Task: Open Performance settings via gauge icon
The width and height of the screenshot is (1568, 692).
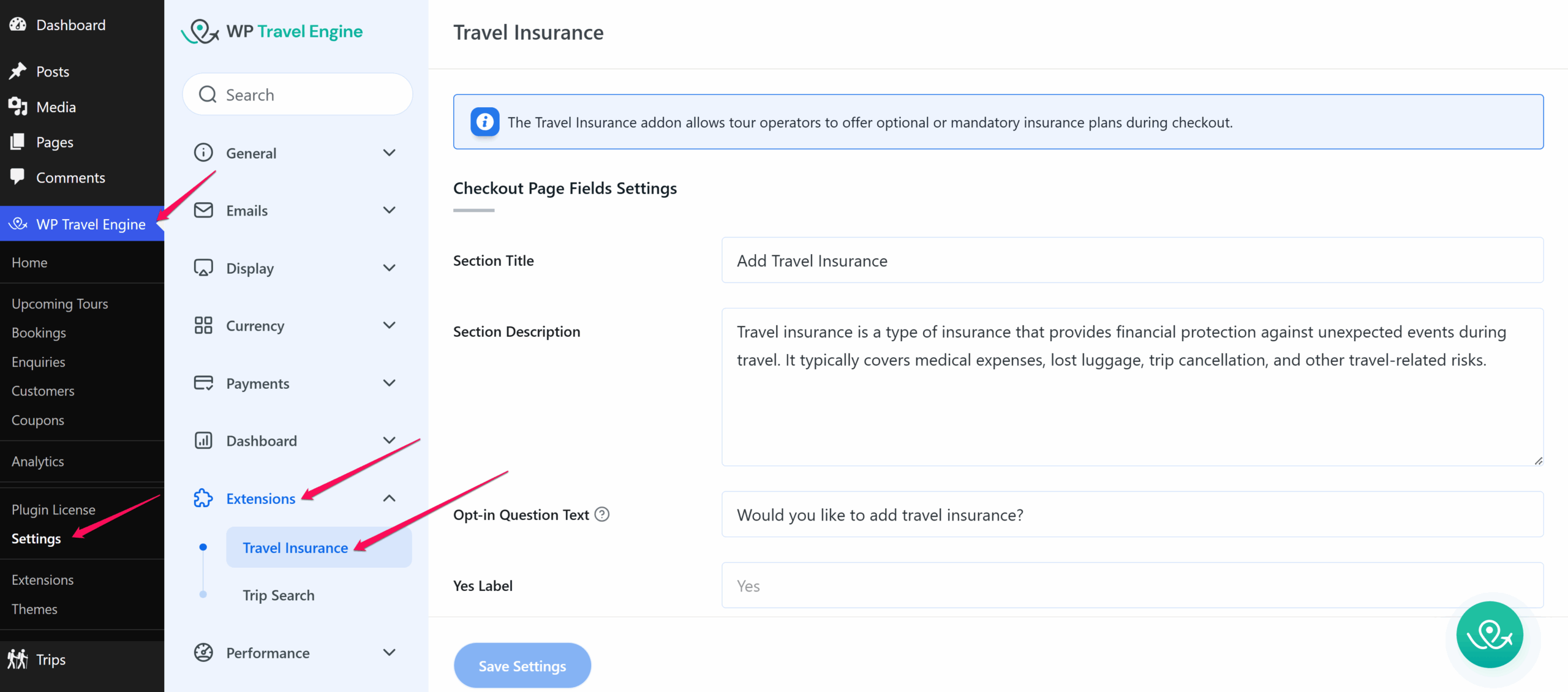Action: [x=203, y=652]
